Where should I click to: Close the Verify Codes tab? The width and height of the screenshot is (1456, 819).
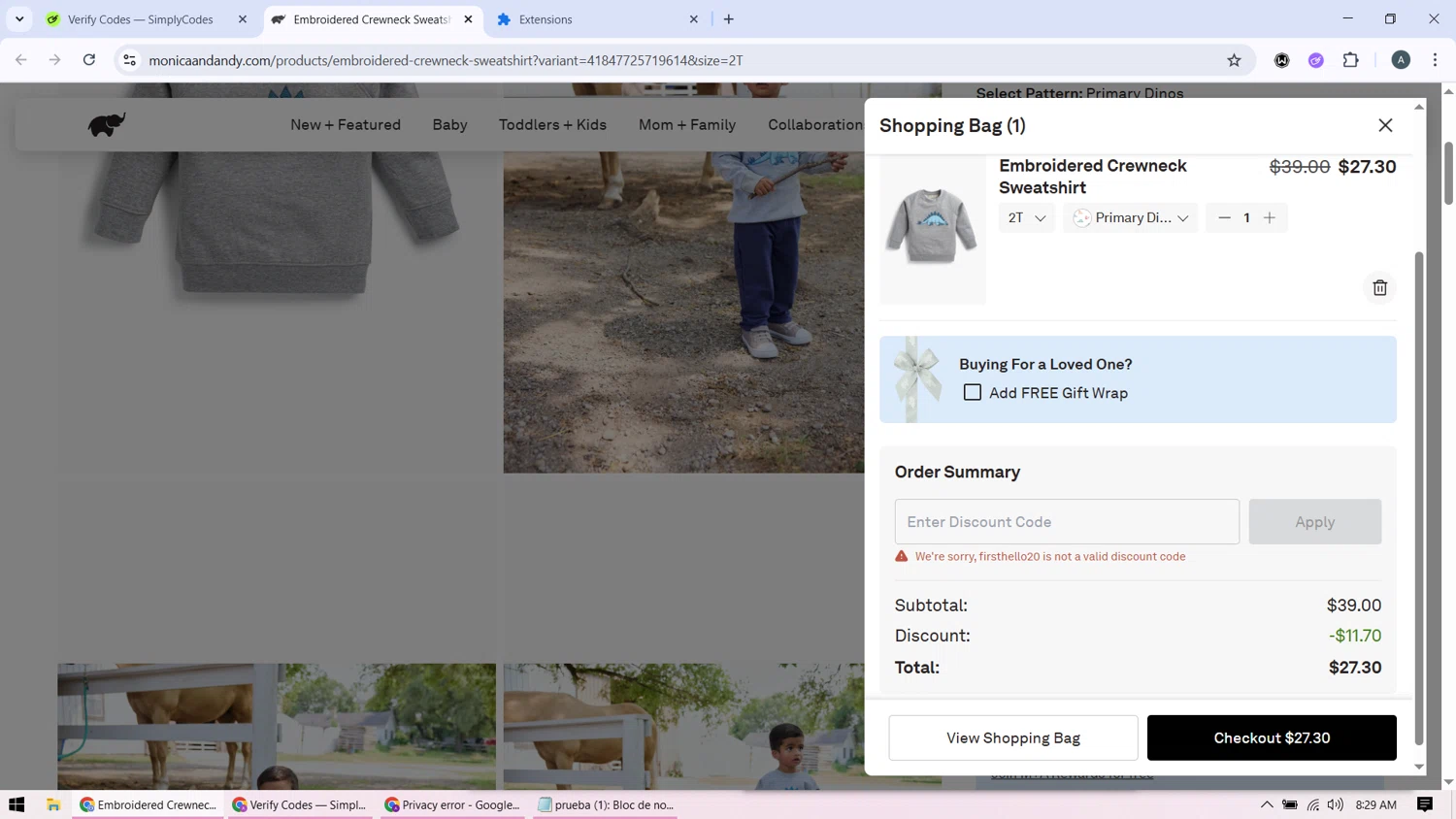(243, 19)
